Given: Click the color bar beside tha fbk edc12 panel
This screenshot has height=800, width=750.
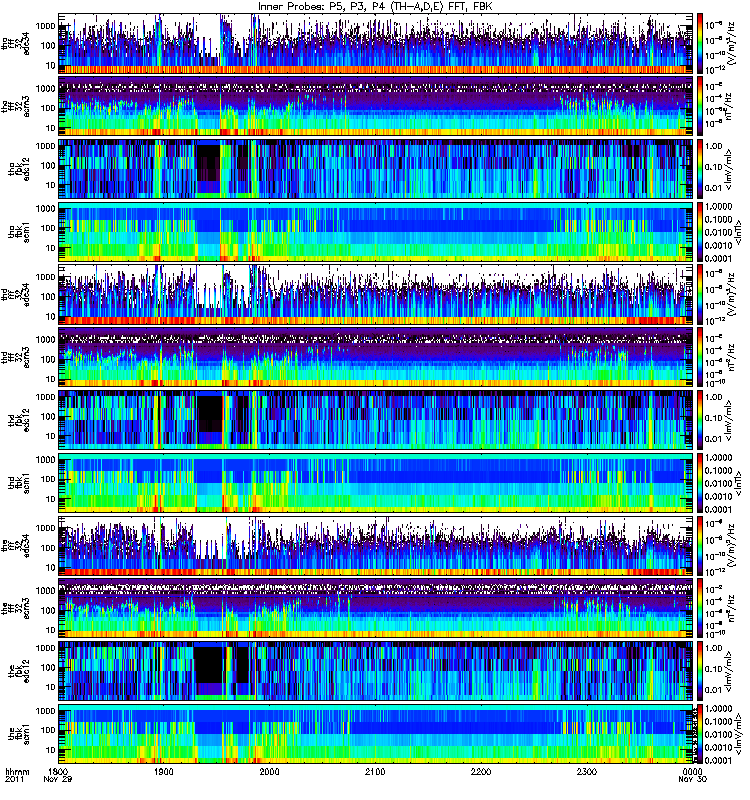Looking at the screenshot, I should 699,169.
